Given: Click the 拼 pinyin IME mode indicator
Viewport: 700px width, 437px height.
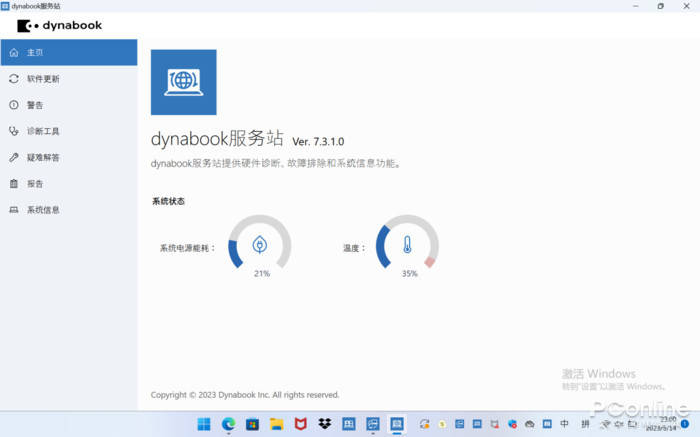Looking at the screenshot, I should [x=585, y=424].
